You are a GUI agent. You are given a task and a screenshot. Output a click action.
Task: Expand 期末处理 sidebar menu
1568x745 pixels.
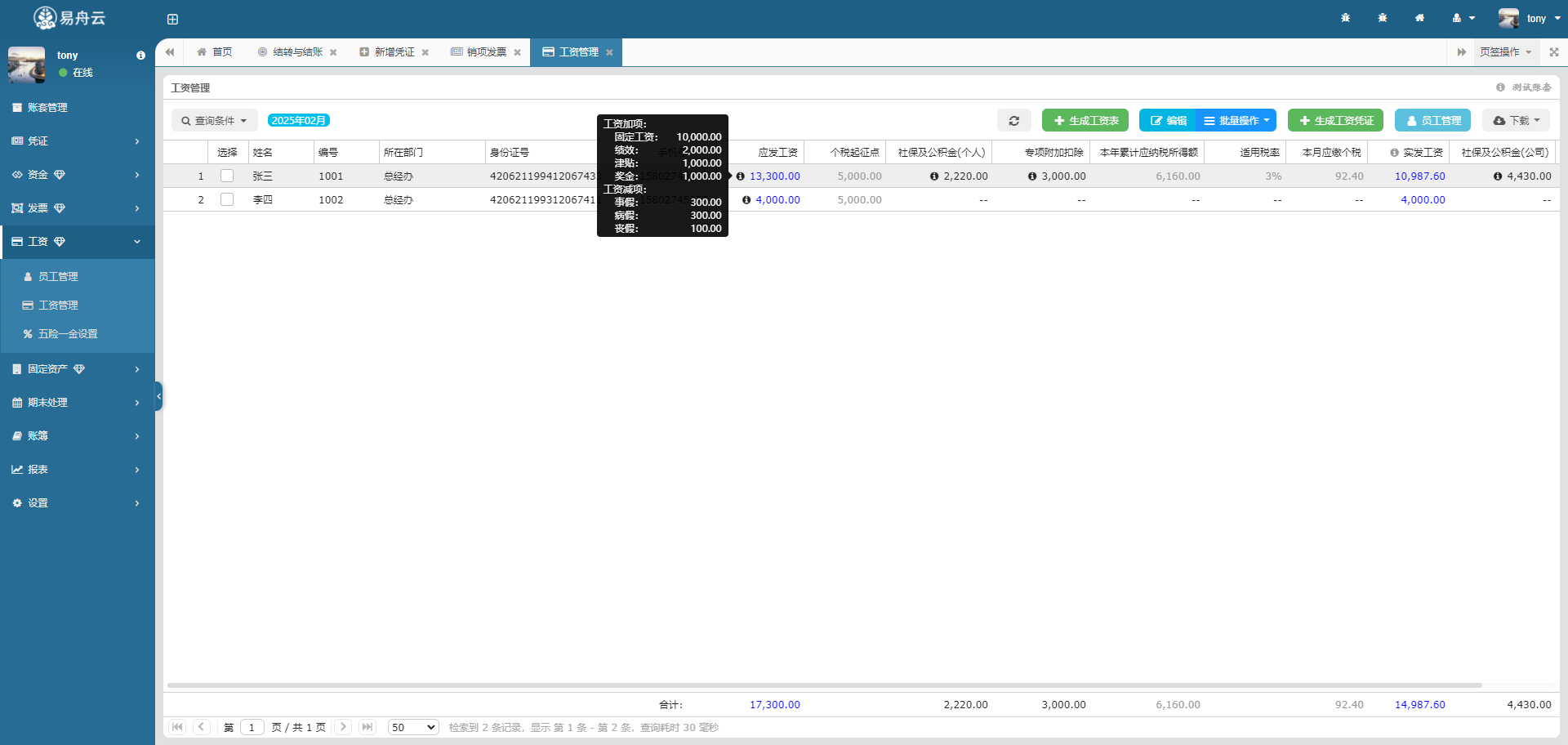tap(78, 402)
